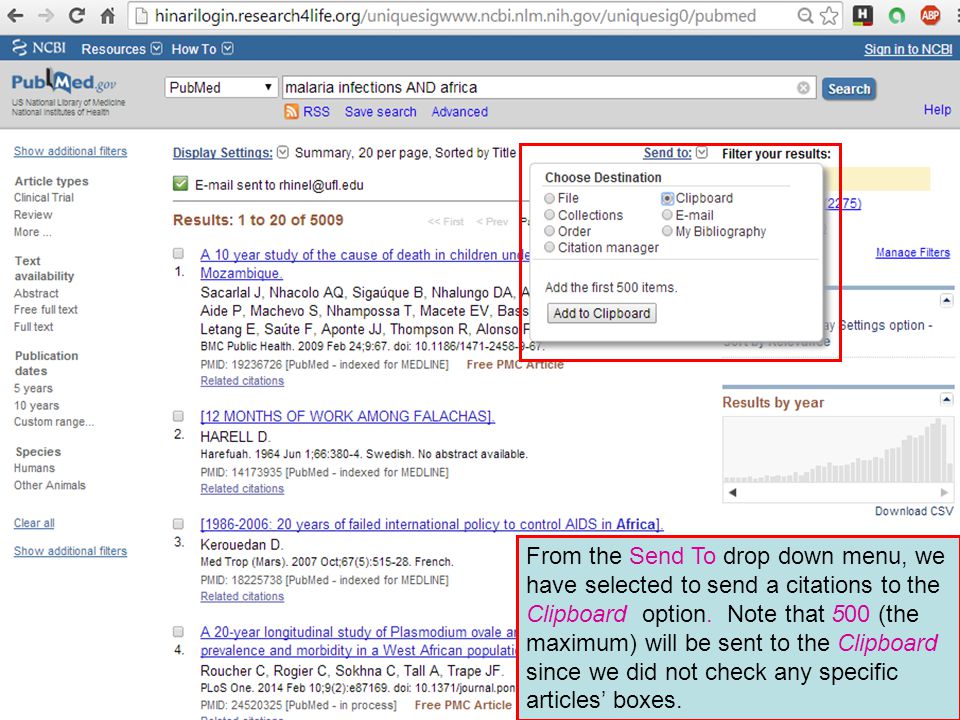
Task: Click the orange RSS feed icon
Action: click(291, 111)
